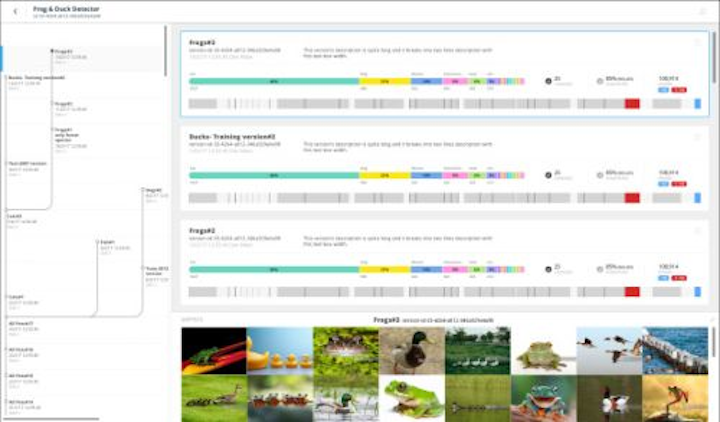Click the image preview grid scrollbar
The height and width of the screenshot is (422, 720).
point(714,342)
